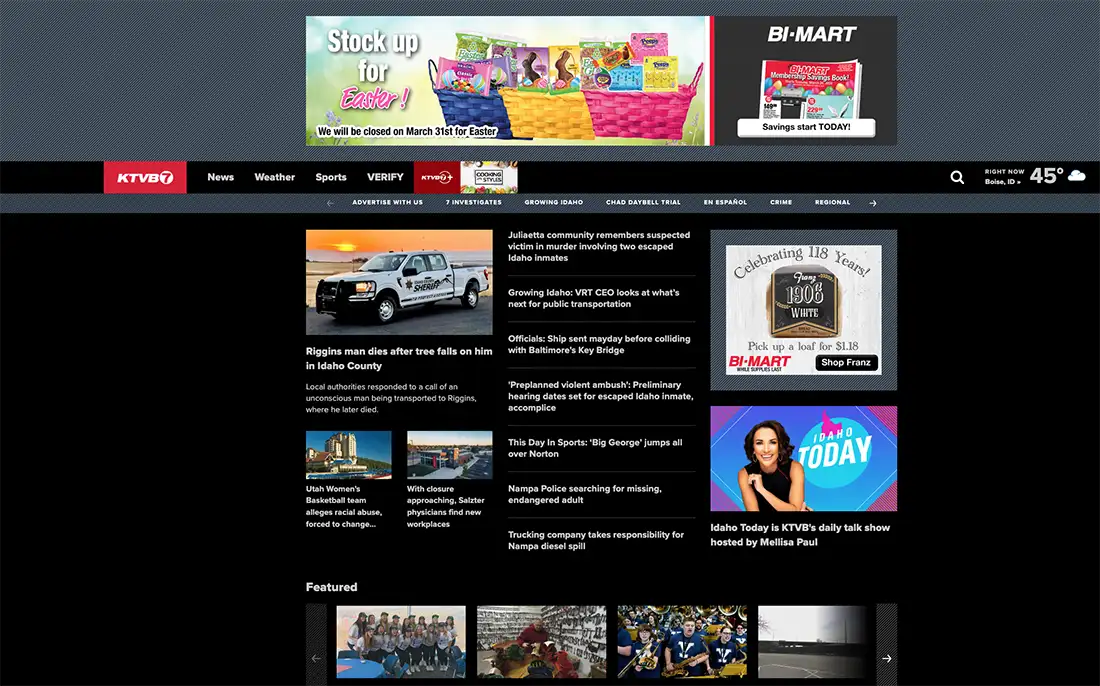Open the Stock up for Easter banner ad

(508, 81)
